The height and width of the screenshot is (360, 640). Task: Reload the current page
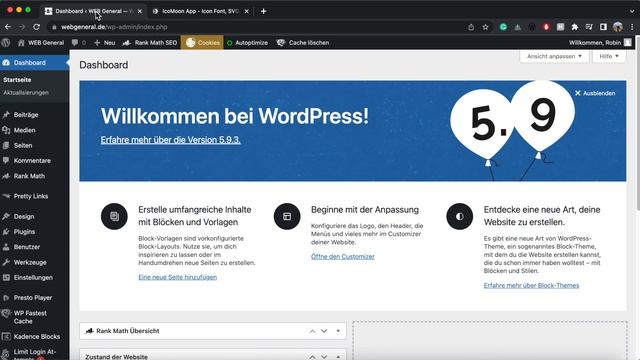pyautogui.click(x=36, y=27)
